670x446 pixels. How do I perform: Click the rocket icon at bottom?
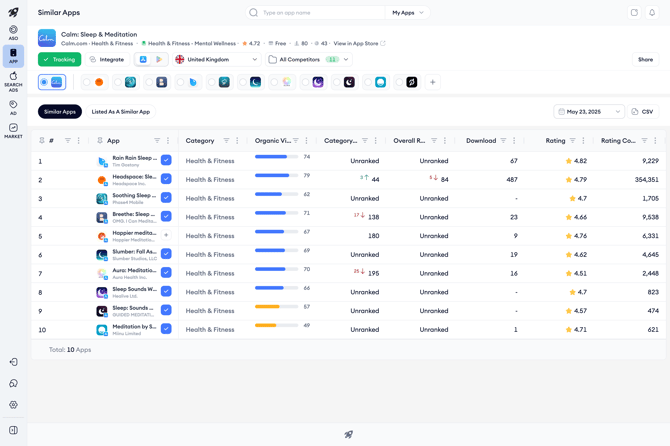(x=348, y=435)
